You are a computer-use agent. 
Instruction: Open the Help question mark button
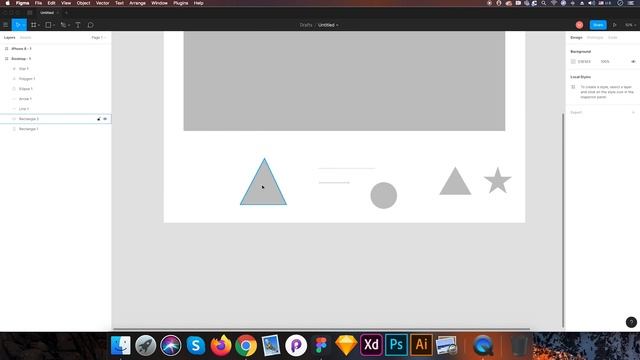[x=631, y=322]
